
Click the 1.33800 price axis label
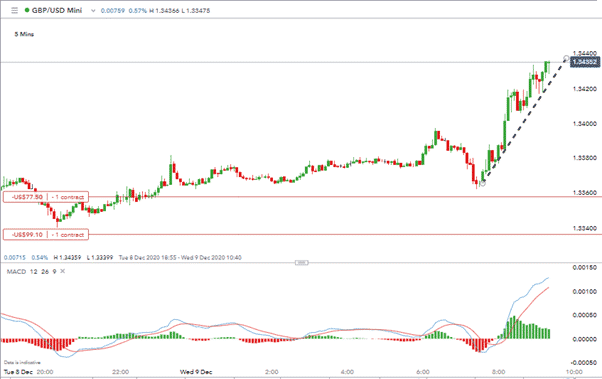[585, 158]
